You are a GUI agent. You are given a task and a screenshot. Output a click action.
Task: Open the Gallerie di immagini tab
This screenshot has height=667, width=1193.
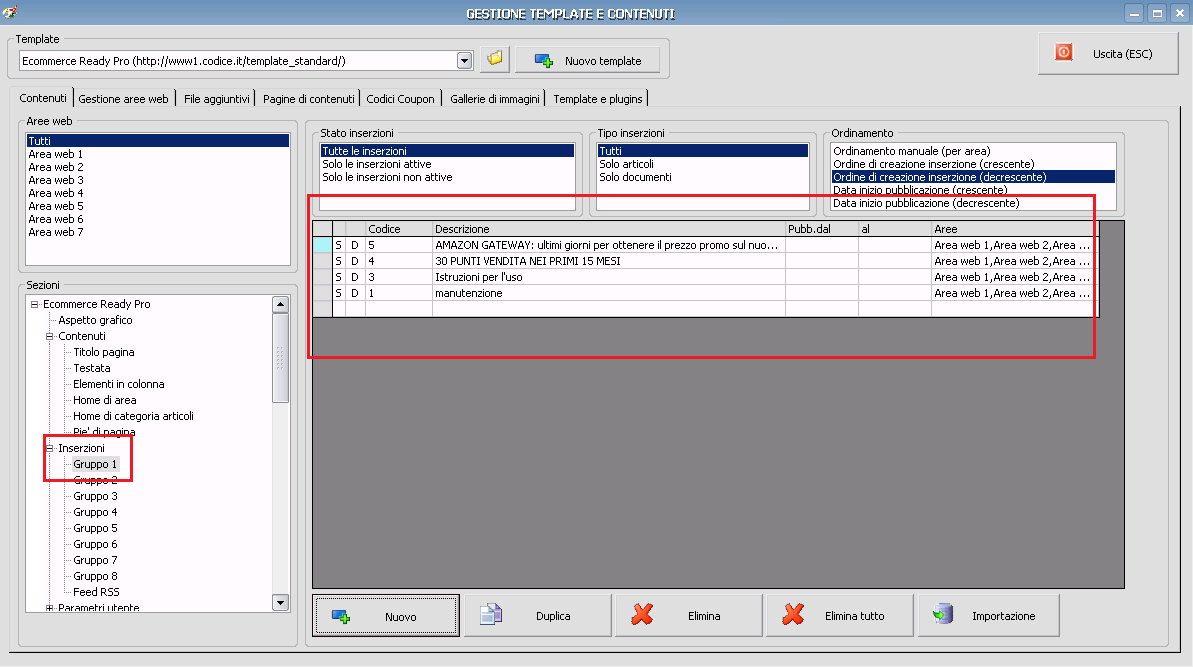point(495,99)
